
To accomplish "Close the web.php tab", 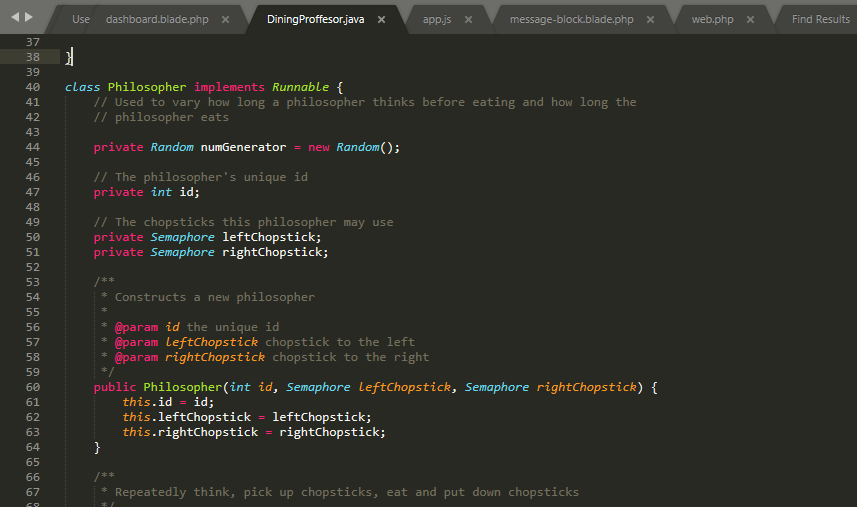I will click(750, 19).
